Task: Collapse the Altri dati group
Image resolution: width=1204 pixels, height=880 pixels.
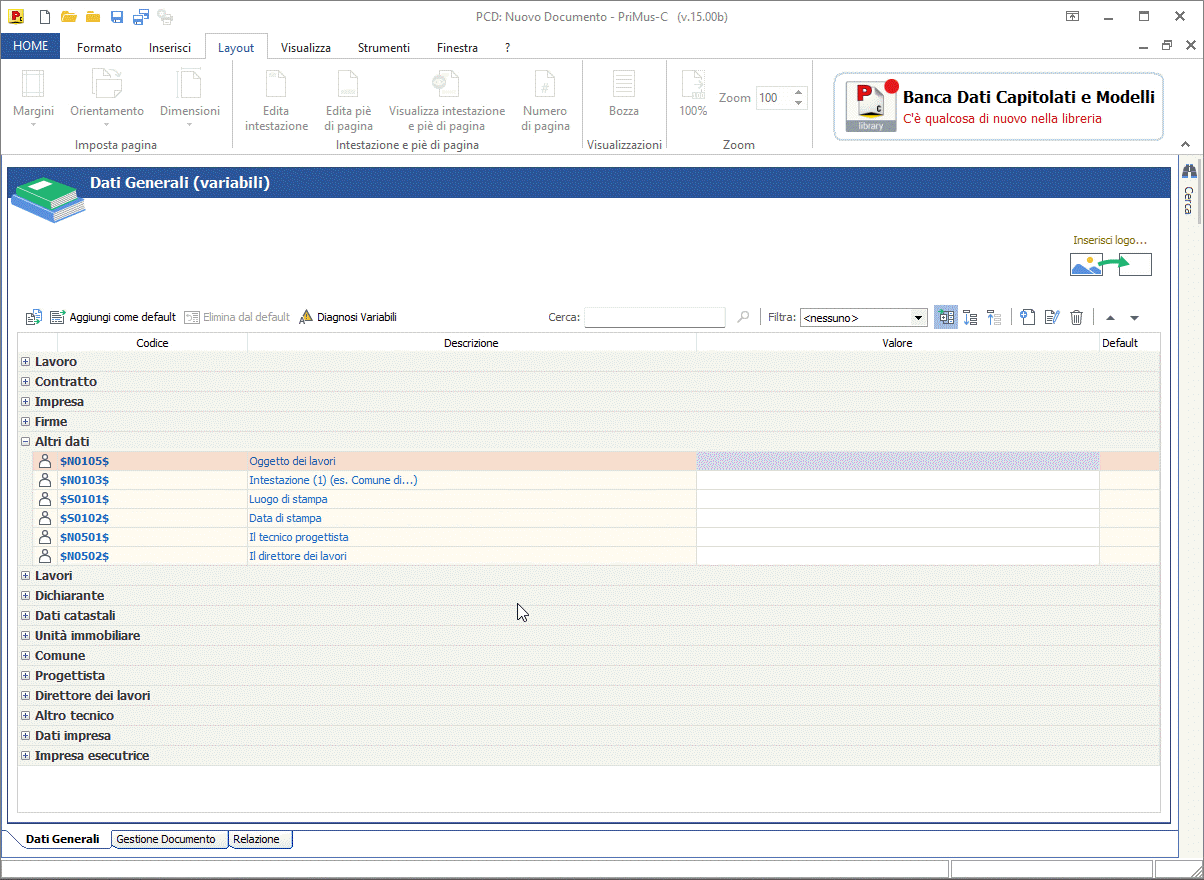Action: point(25,441)
